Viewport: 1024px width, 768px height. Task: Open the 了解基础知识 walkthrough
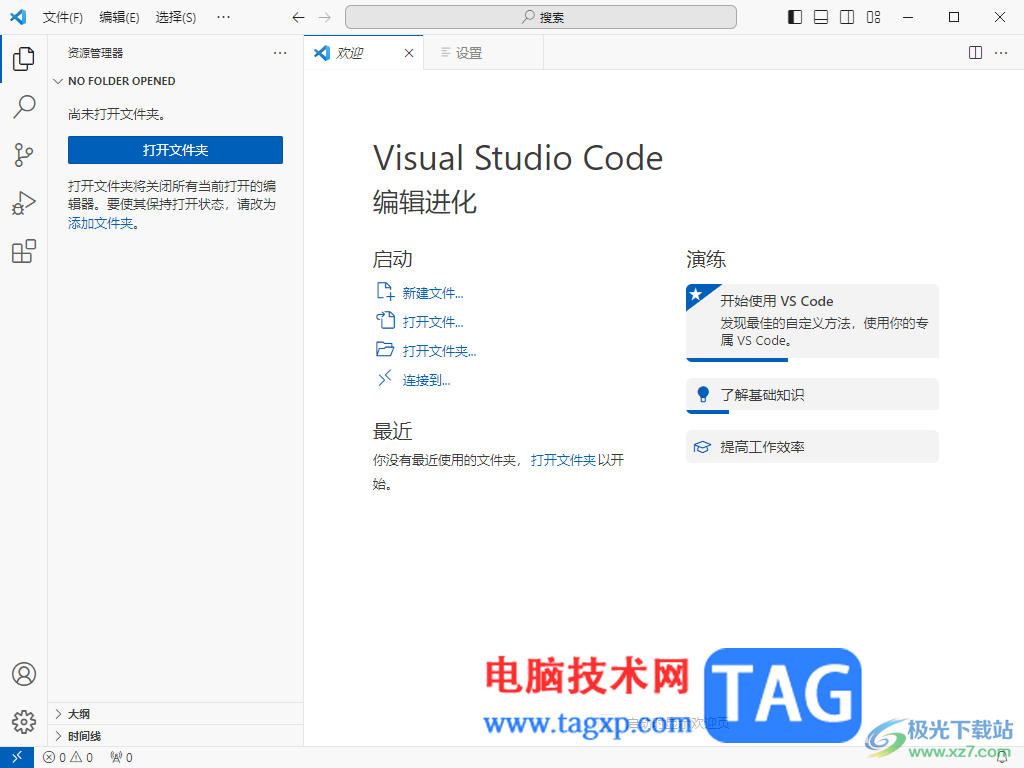pos(812,394)
